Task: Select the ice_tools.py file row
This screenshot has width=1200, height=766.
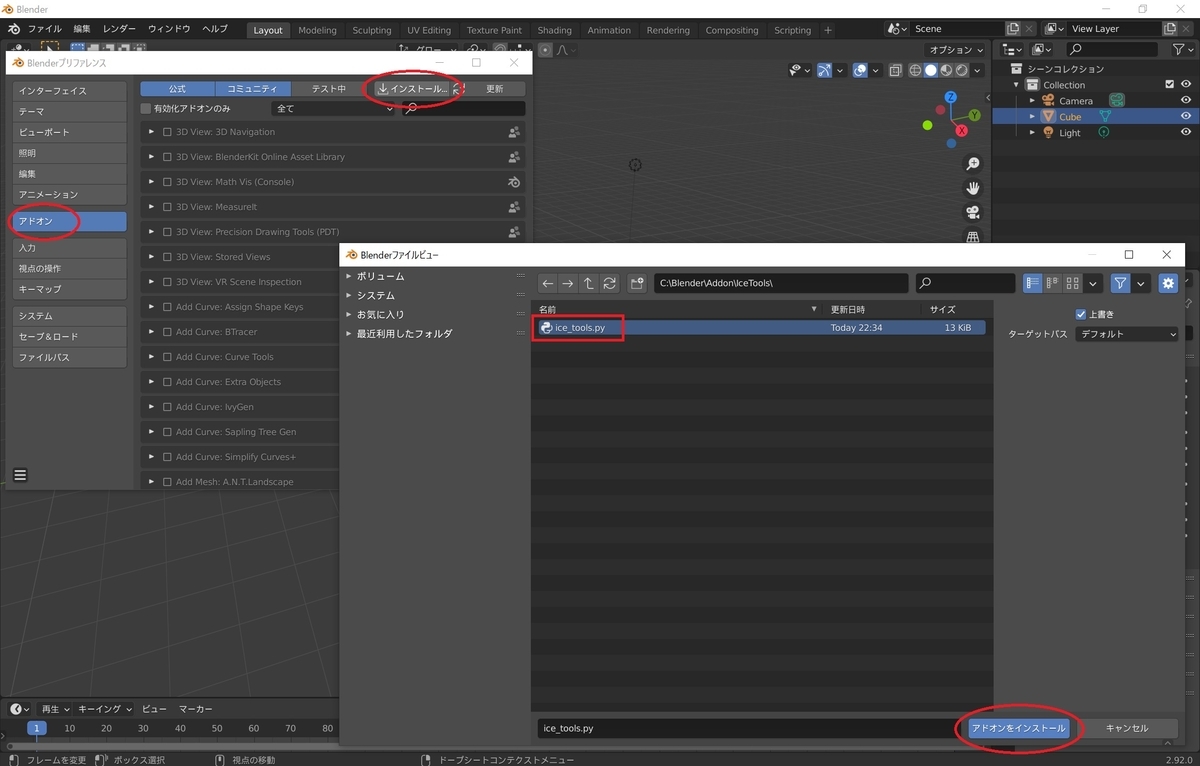Action: point(761,327)
